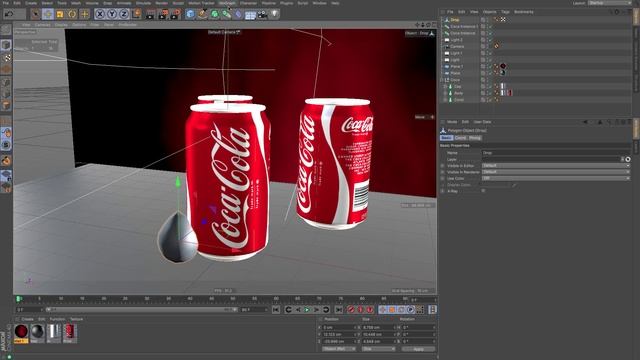
Task: Open the viewport Cameras menu
Action: click(x=42, y=24)
